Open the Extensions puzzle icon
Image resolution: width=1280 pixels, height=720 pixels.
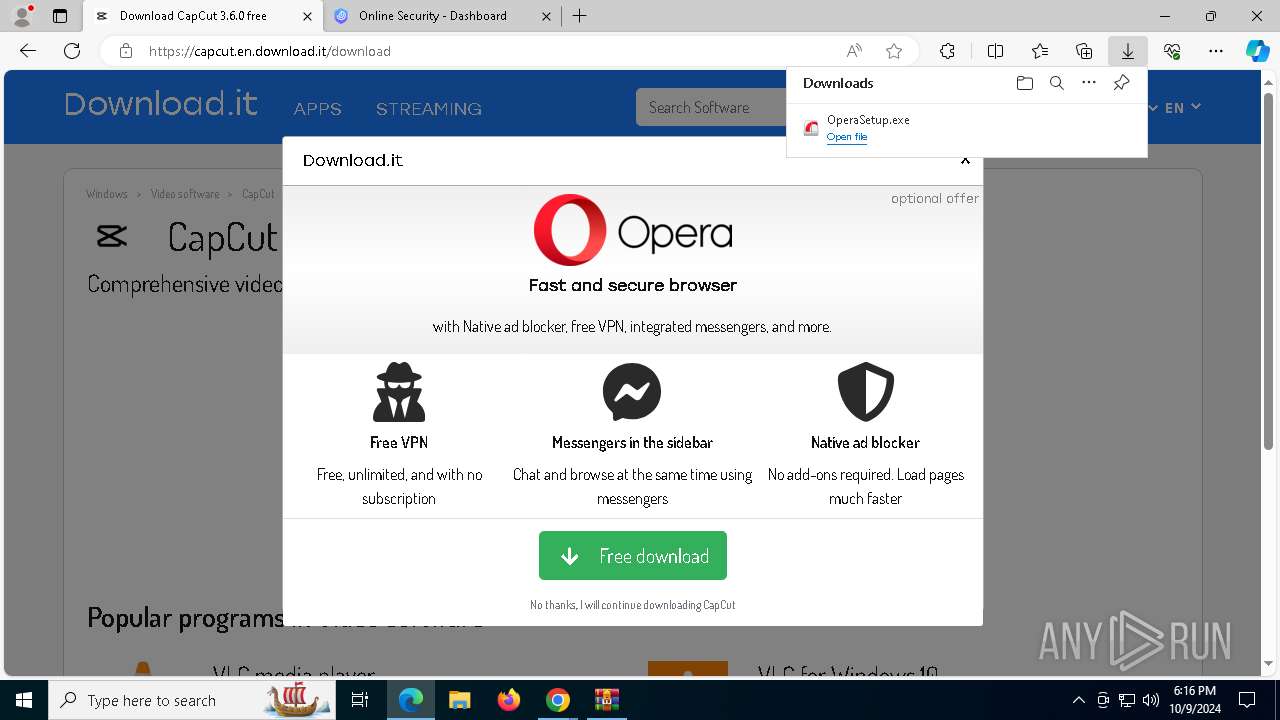(947, 51)
